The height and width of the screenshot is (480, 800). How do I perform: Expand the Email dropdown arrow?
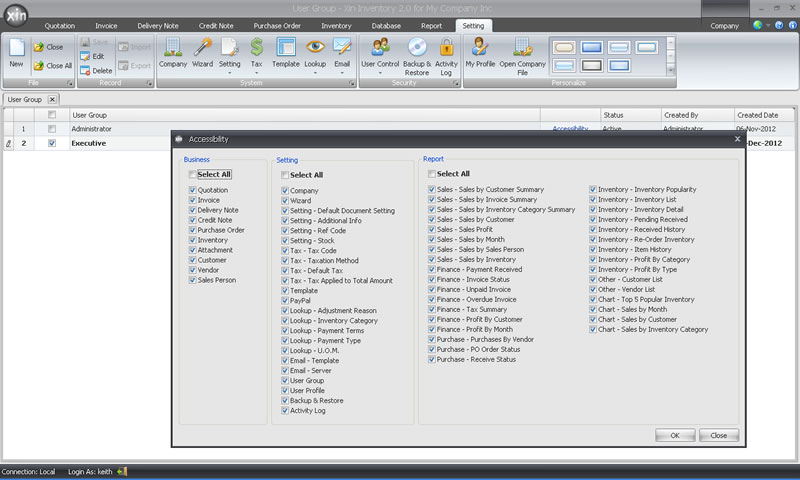[x=342, y=73]
